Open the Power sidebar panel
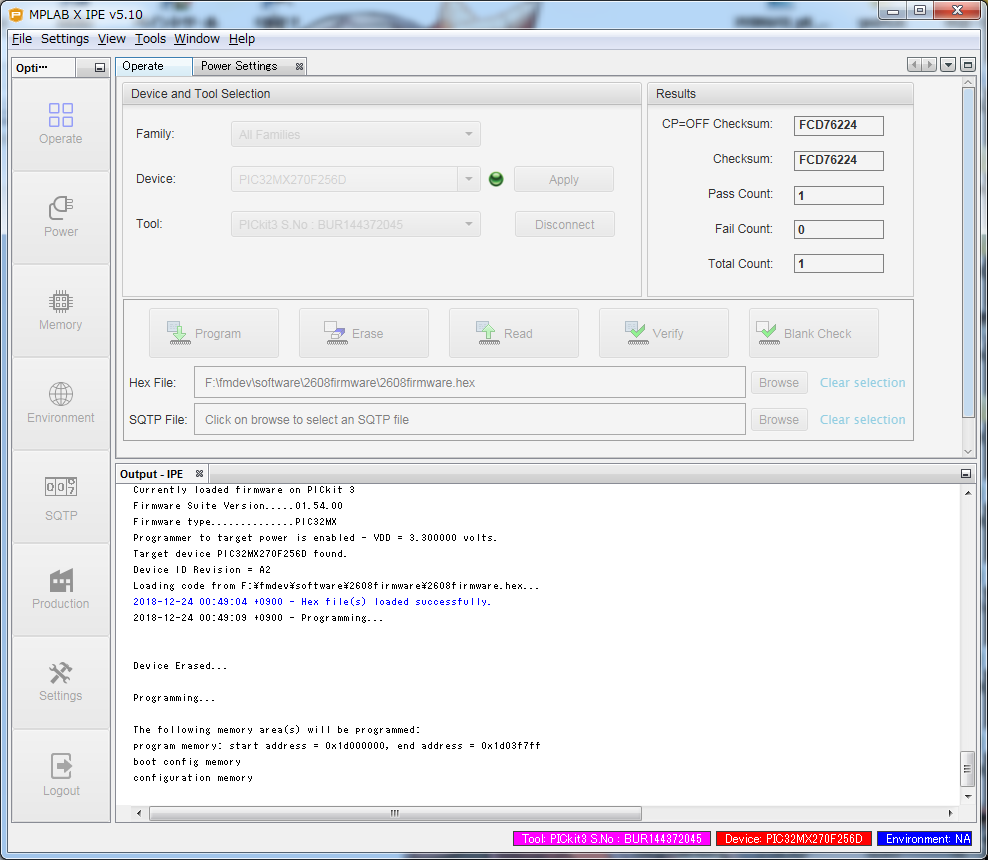Viewport: 988px width, 860px height. click(x=61, y=217)
